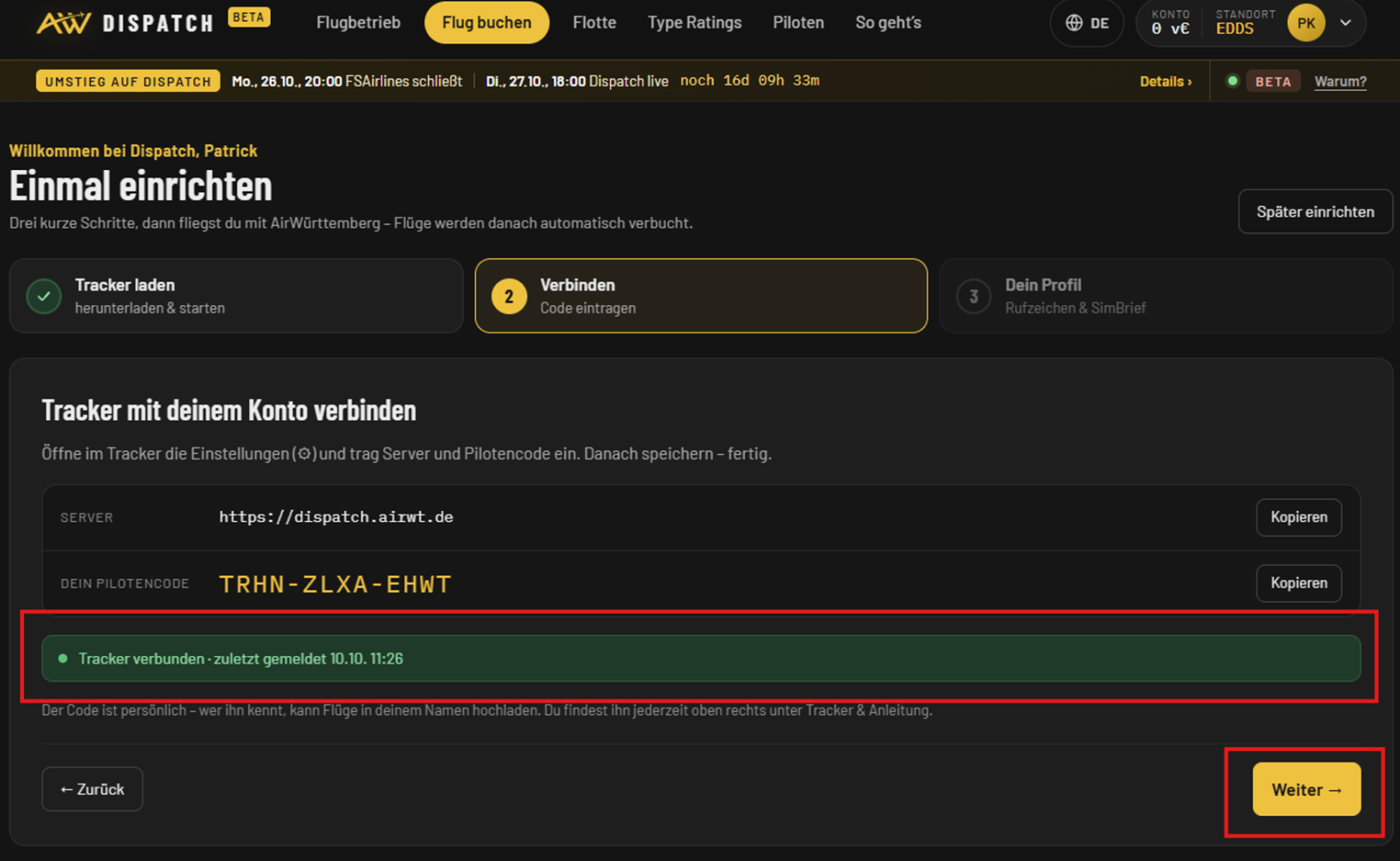This screenshot has width=1400, height=861.
Task: Click the AW Dispatch logo
Action: [x=125, y=23]
